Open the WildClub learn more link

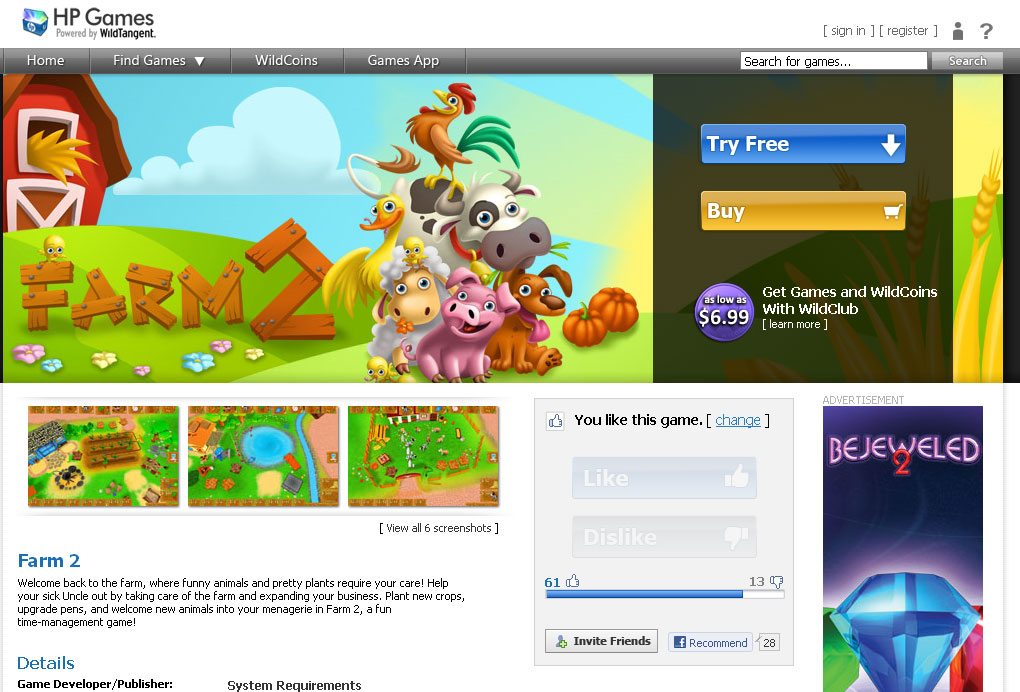click(795, 325)
